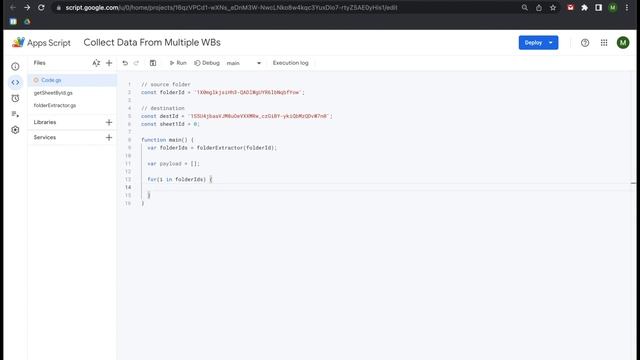The width and height of the screenshot is (640, 360).
Task: Add a new file with plus icon
Action: point(109,63)
